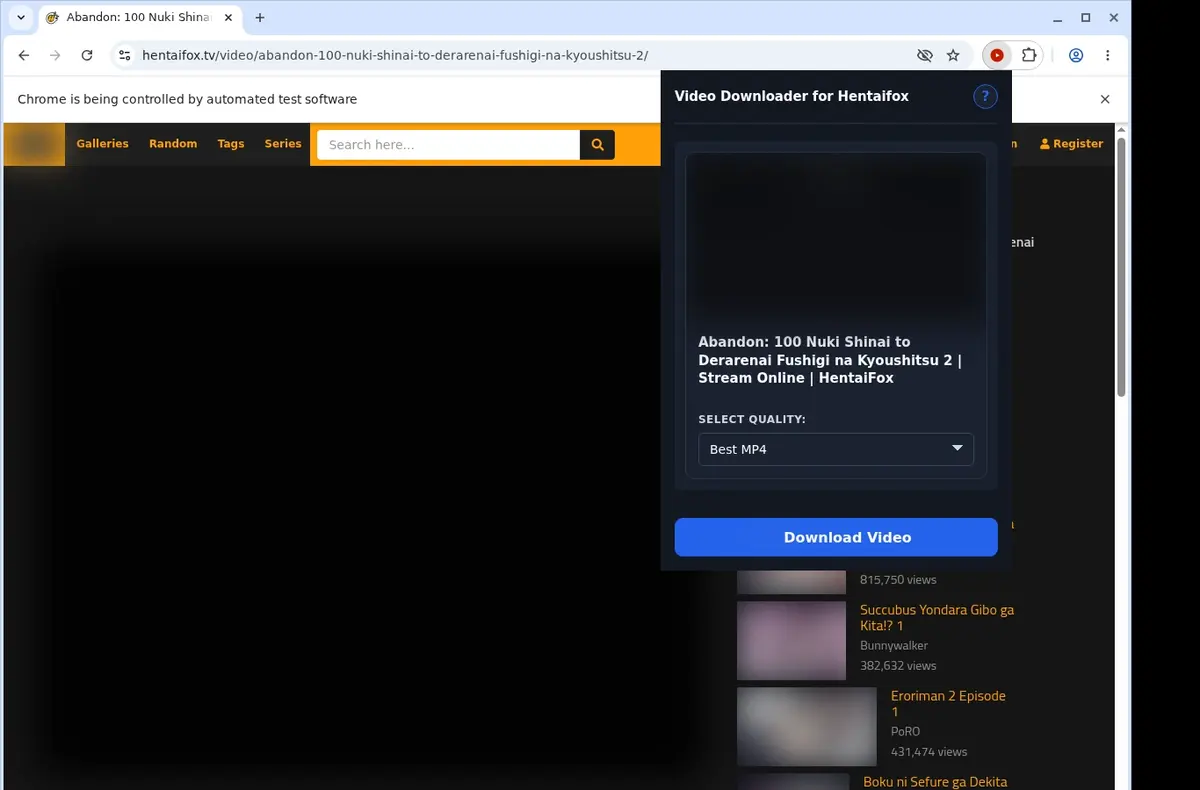Image resolution: width=1200 pixels, height=790 pixels.
Task: Minimize the Chrome window
Action: (x=1059, y=18)
